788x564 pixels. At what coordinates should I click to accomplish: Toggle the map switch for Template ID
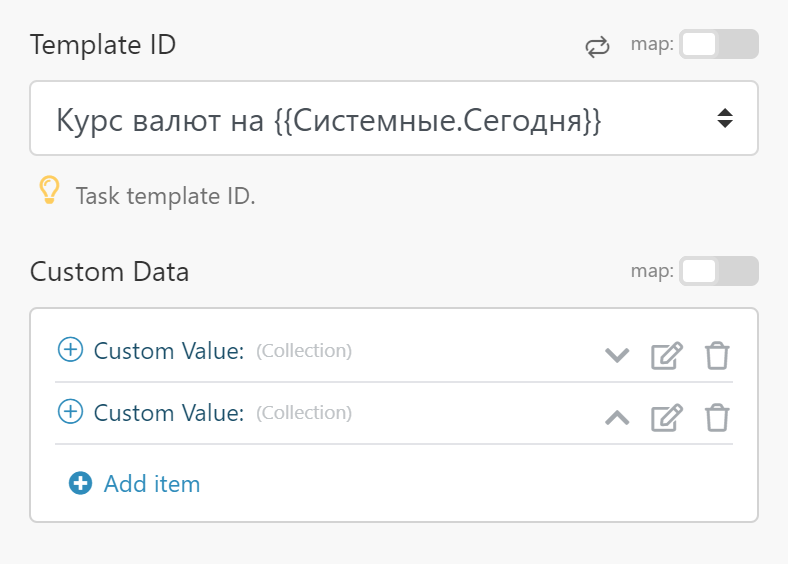point(719,44)
